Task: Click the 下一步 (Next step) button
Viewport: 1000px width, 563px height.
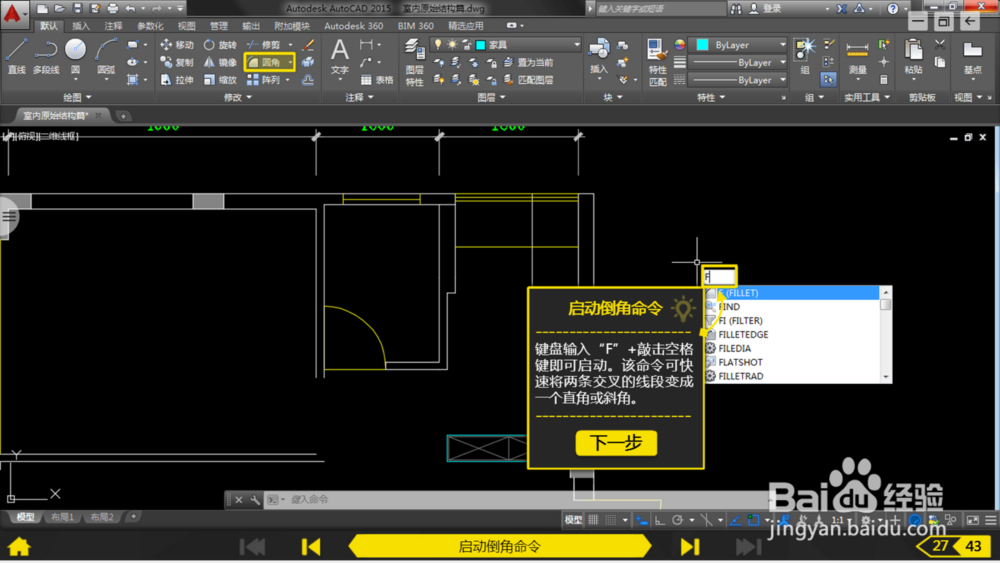Action: pos(616,442)
